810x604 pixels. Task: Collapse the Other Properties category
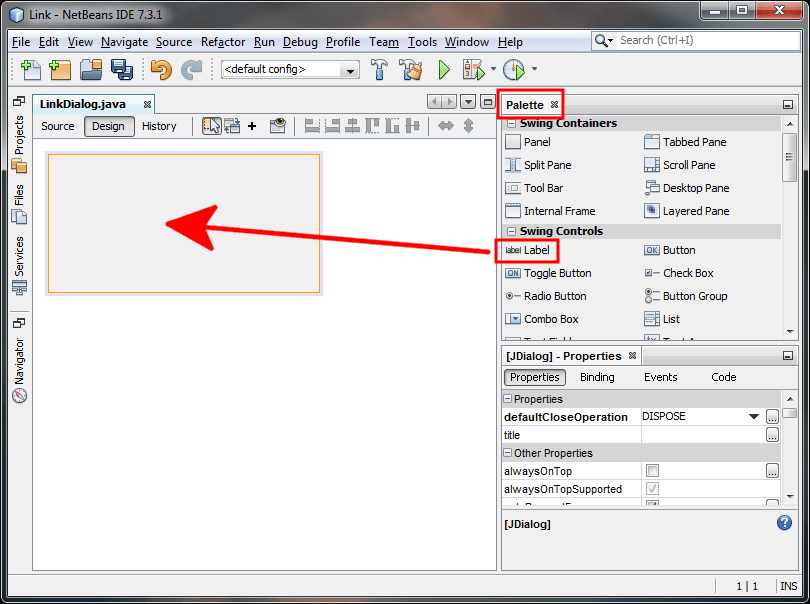[x=508, y=453]
